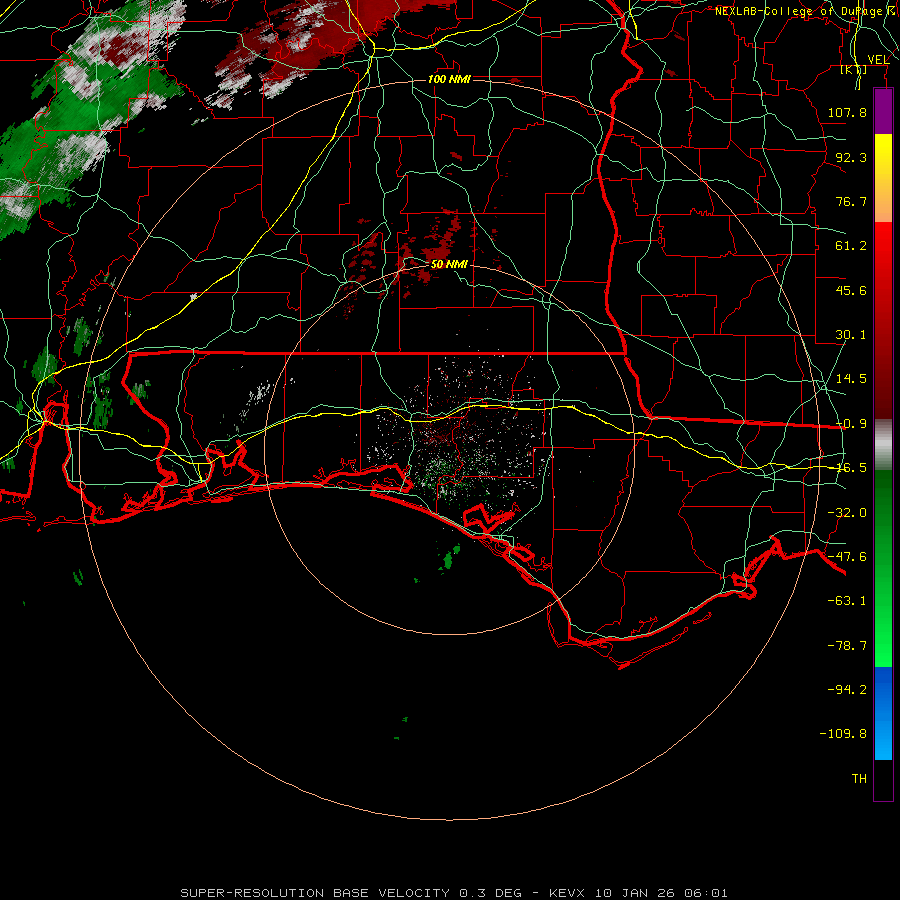
Task: Click the green segment of the color bar
Action: (x=883, y=568)
